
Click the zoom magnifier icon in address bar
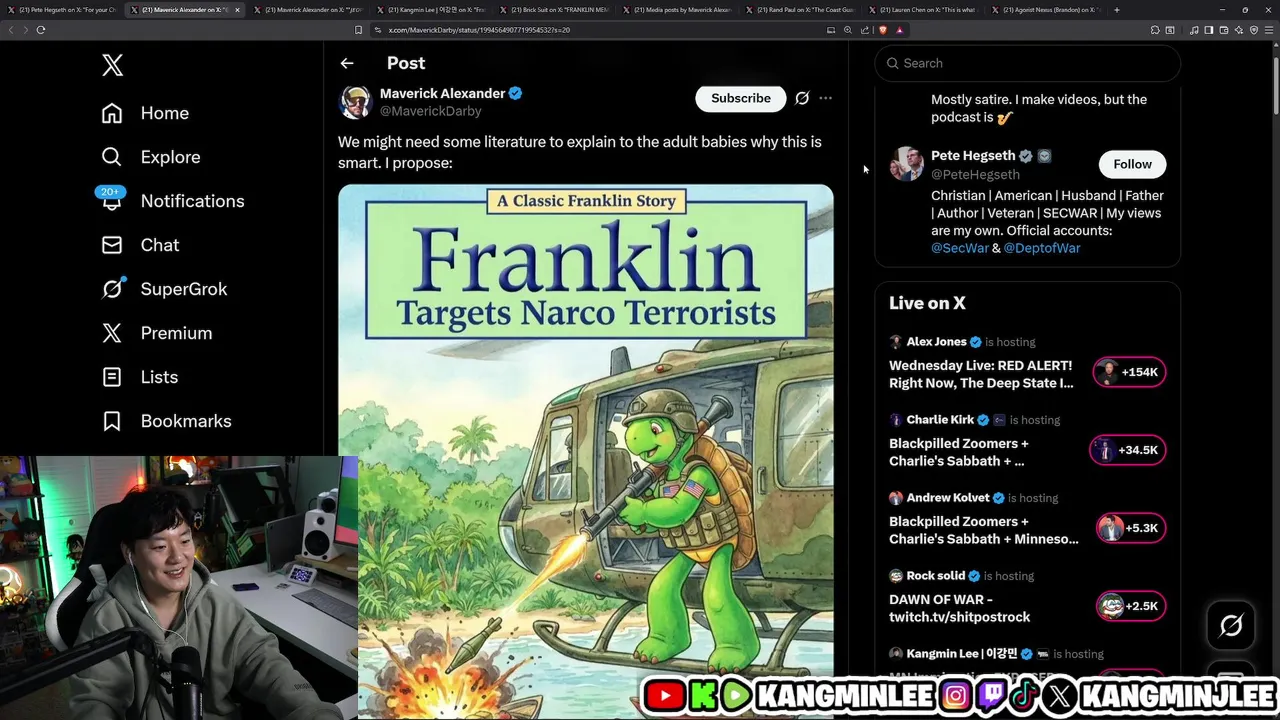[848, 30]
